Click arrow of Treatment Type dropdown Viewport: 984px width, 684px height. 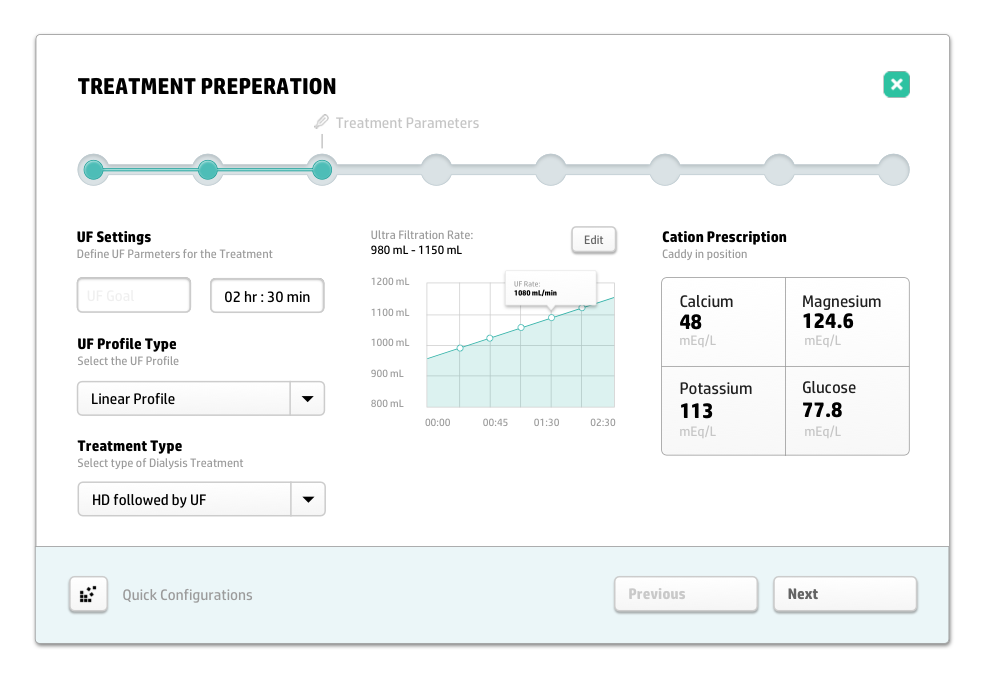point(308,499)
